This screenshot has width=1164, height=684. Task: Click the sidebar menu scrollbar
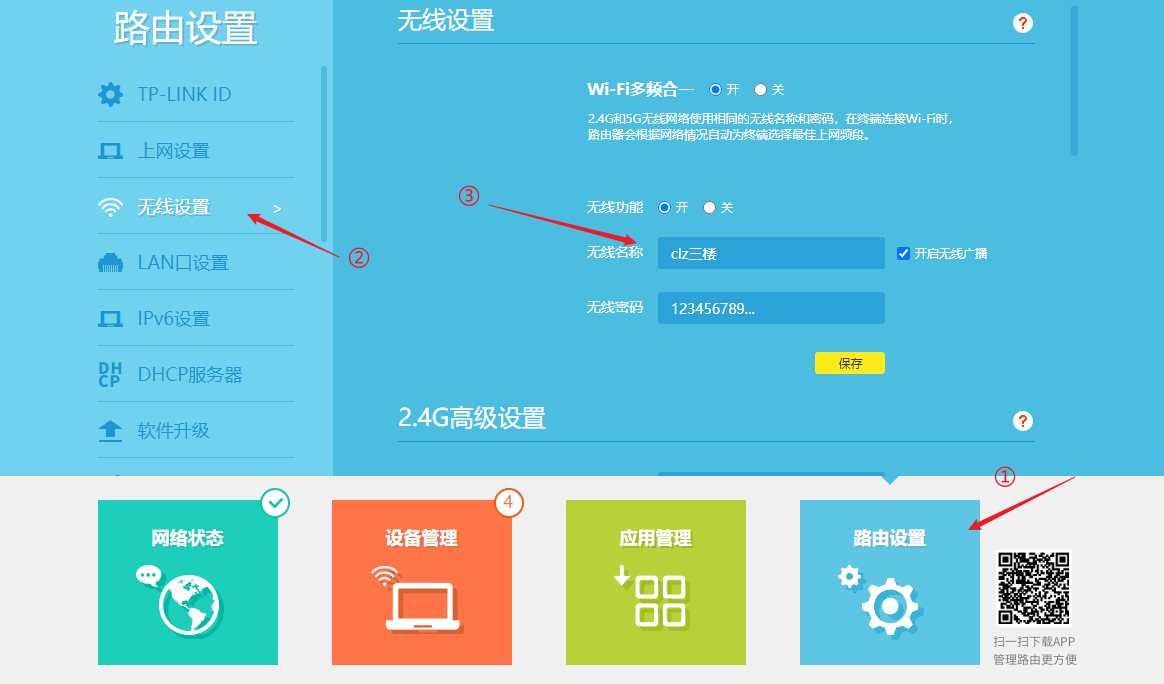point(324,154)
